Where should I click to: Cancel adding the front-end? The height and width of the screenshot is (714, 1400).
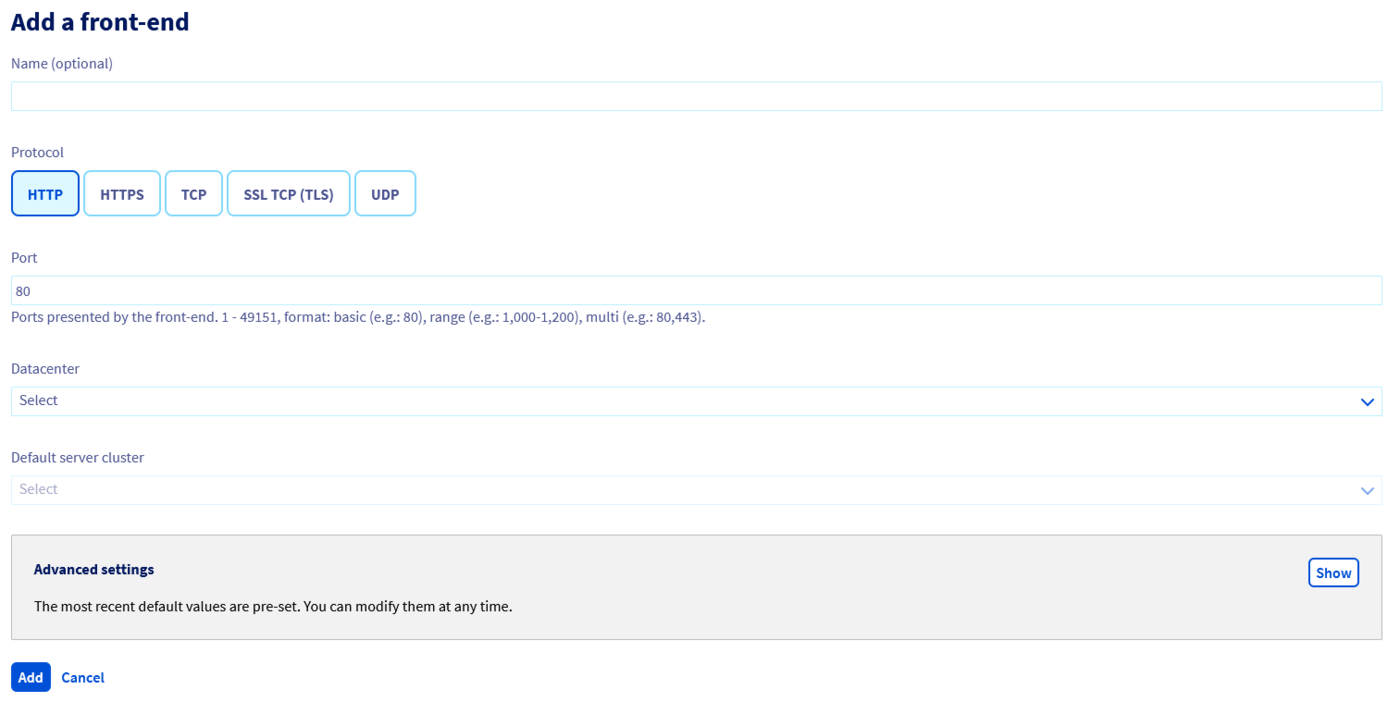tap(82, 677)
